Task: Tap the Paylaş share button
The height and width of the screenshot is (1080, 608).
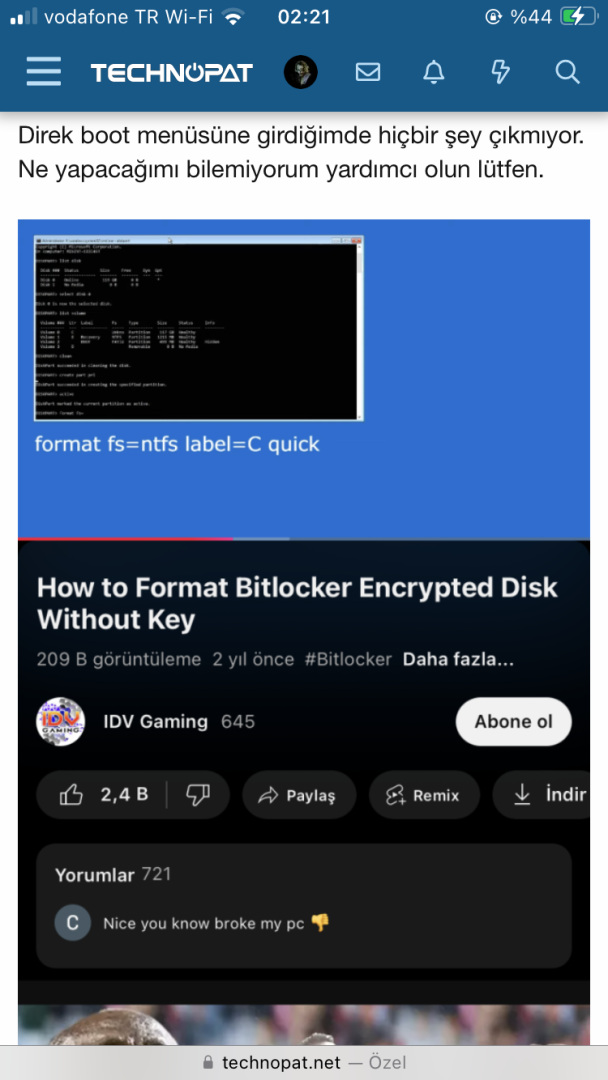Action: (299, 795)
